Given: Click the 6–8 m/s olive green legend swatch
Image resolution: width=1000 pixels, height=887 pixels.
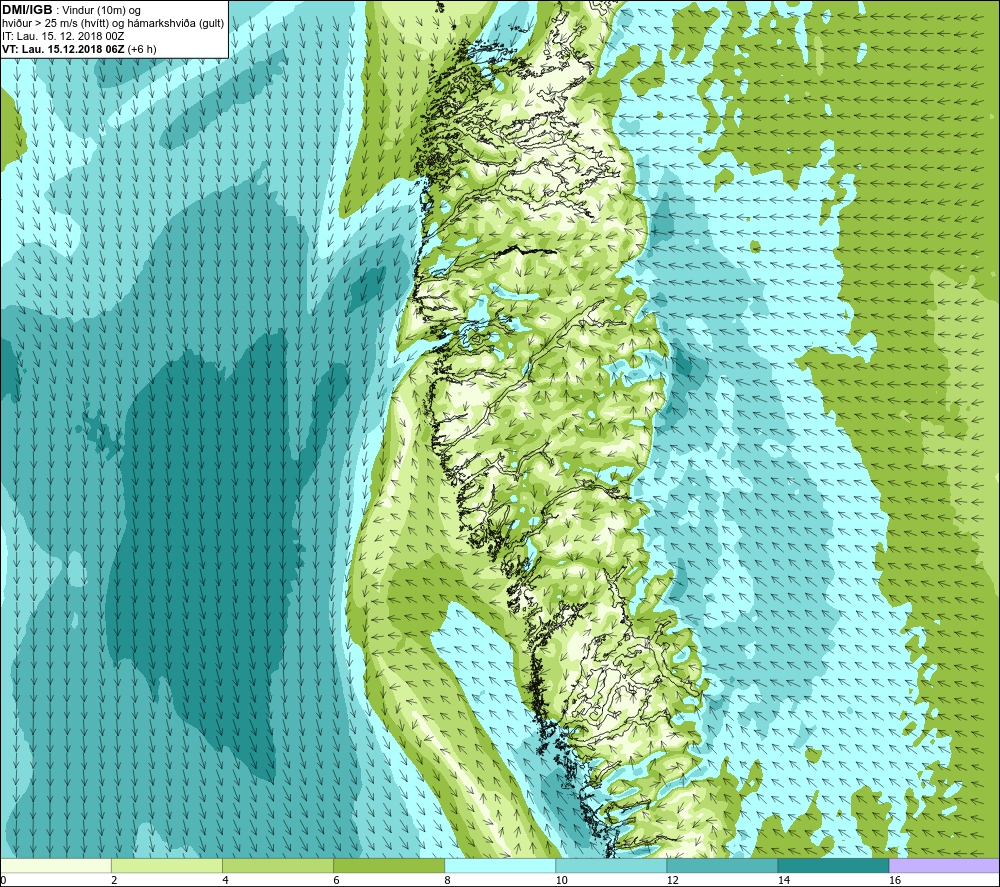Looking at the screenshot, I should coord(389,866).
